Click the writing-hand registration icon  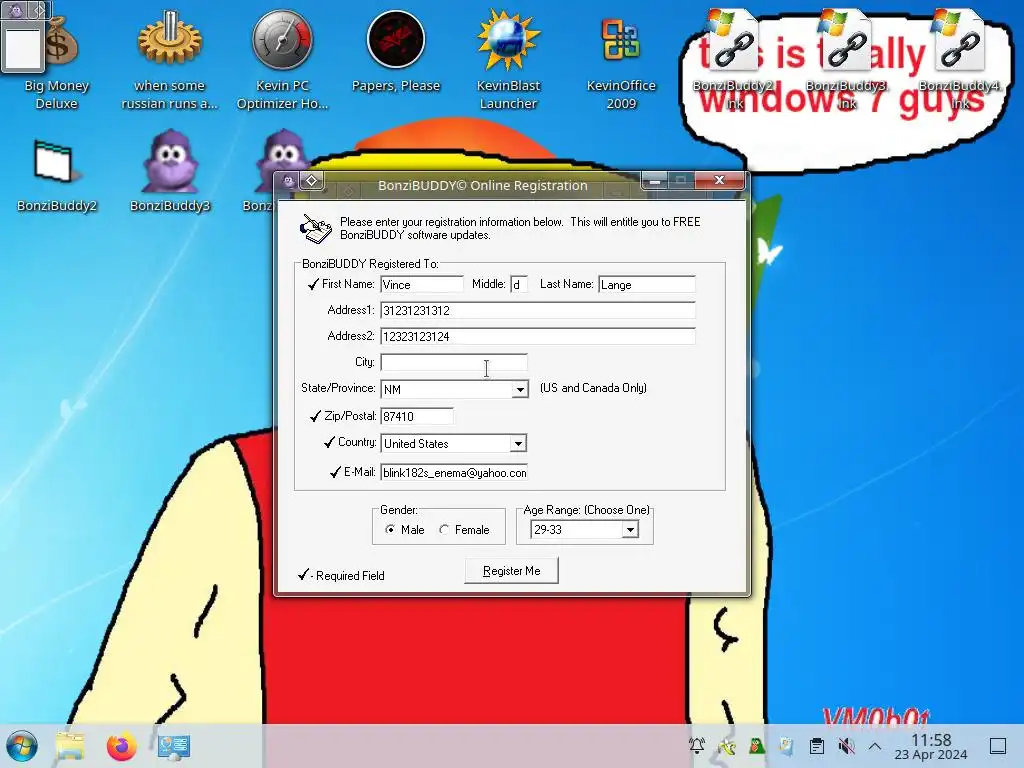(x=315, y=229)
